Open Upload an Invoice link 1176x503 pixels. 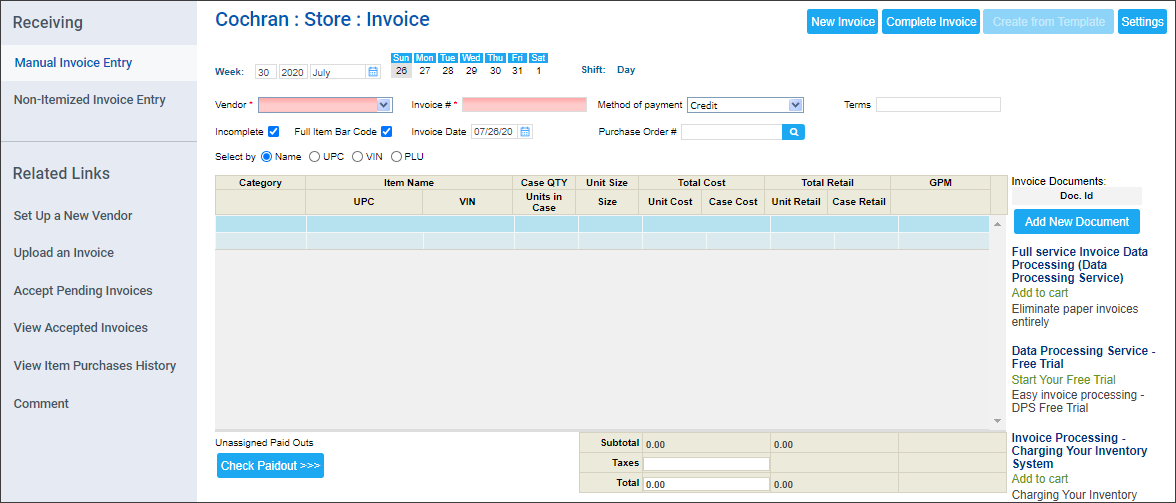click(x=64, y=253)
